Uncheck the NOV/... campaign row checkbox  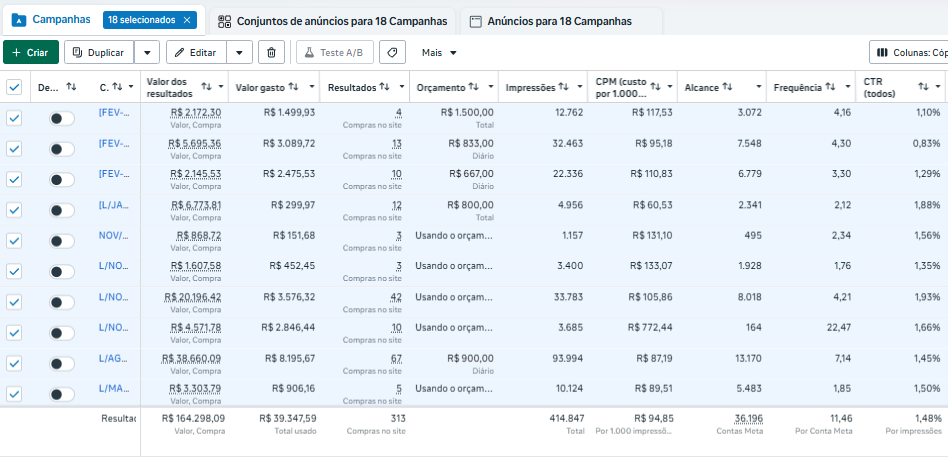tap(14, 241)
